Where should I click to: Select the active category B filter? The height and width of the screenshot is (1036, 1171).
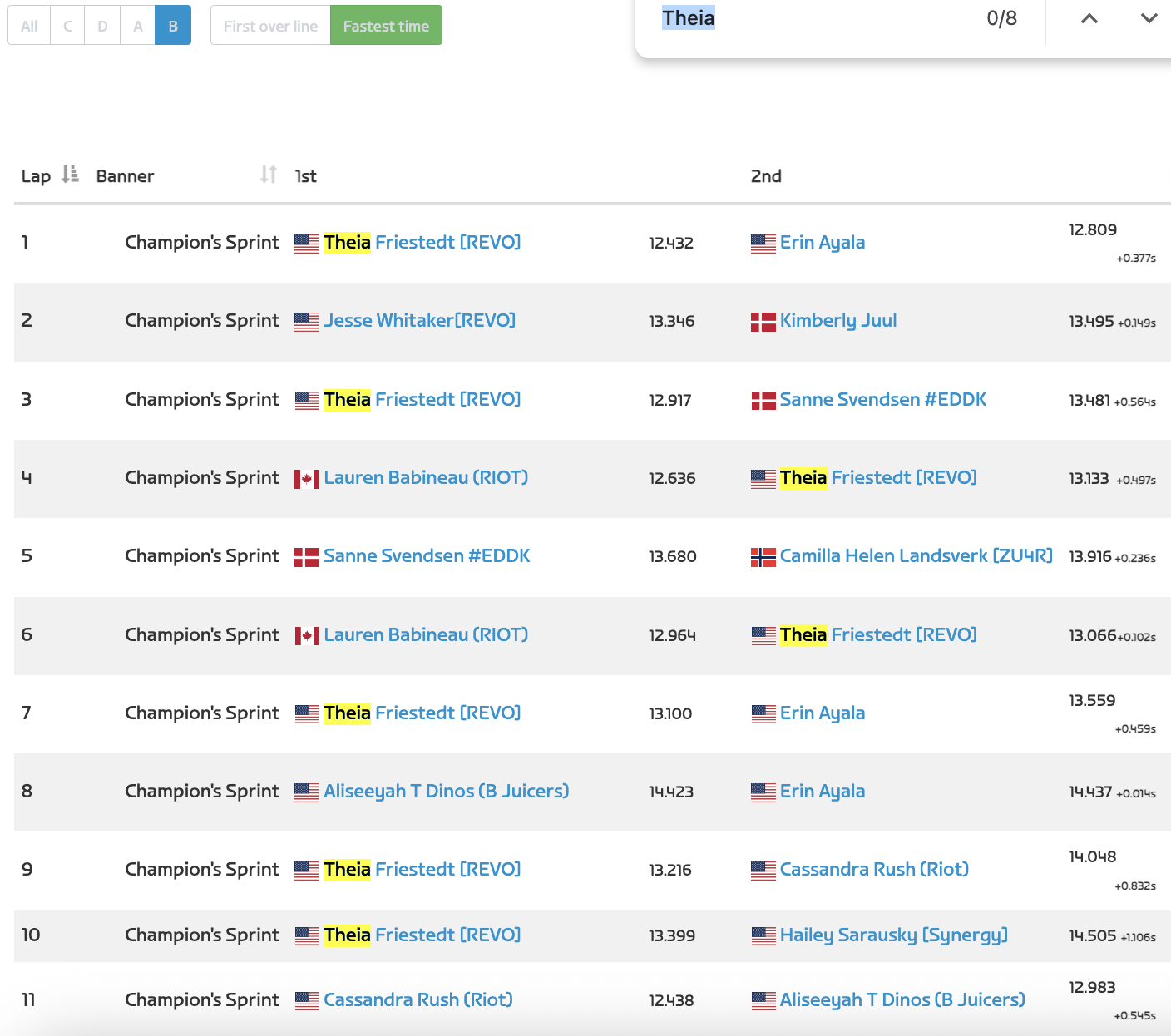173,26
